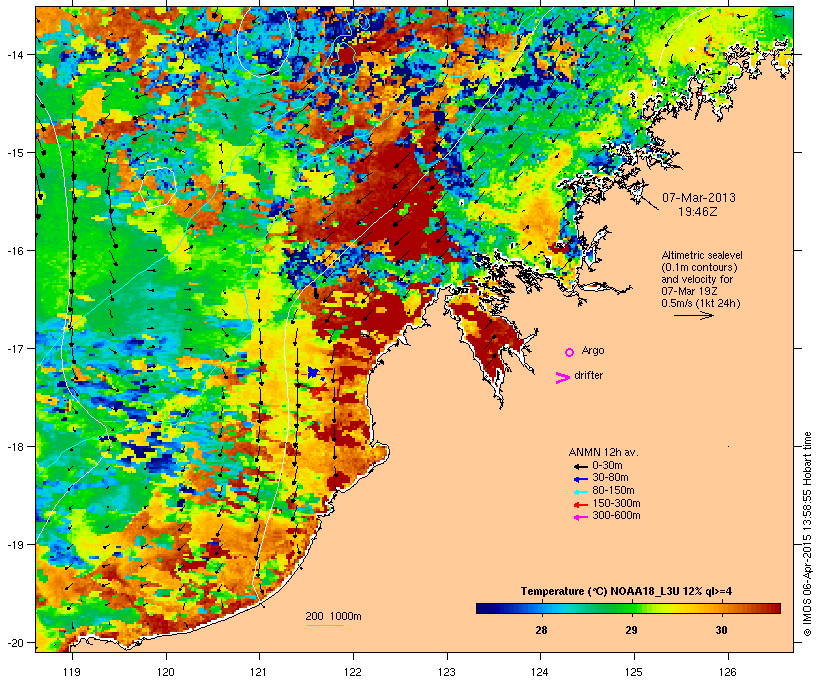Click the 300-600m depth label
Screen dimensions: 820x680
click(x=616, y=516)
